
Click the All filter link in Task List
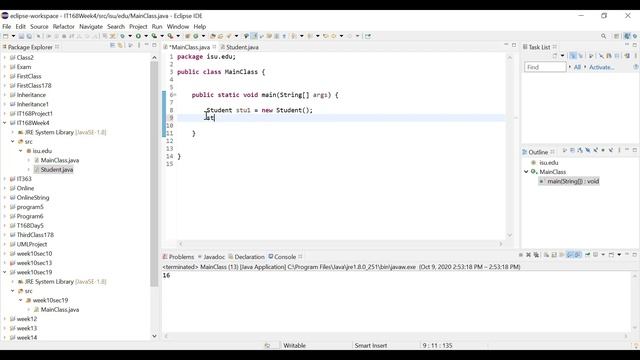point(577,67)
